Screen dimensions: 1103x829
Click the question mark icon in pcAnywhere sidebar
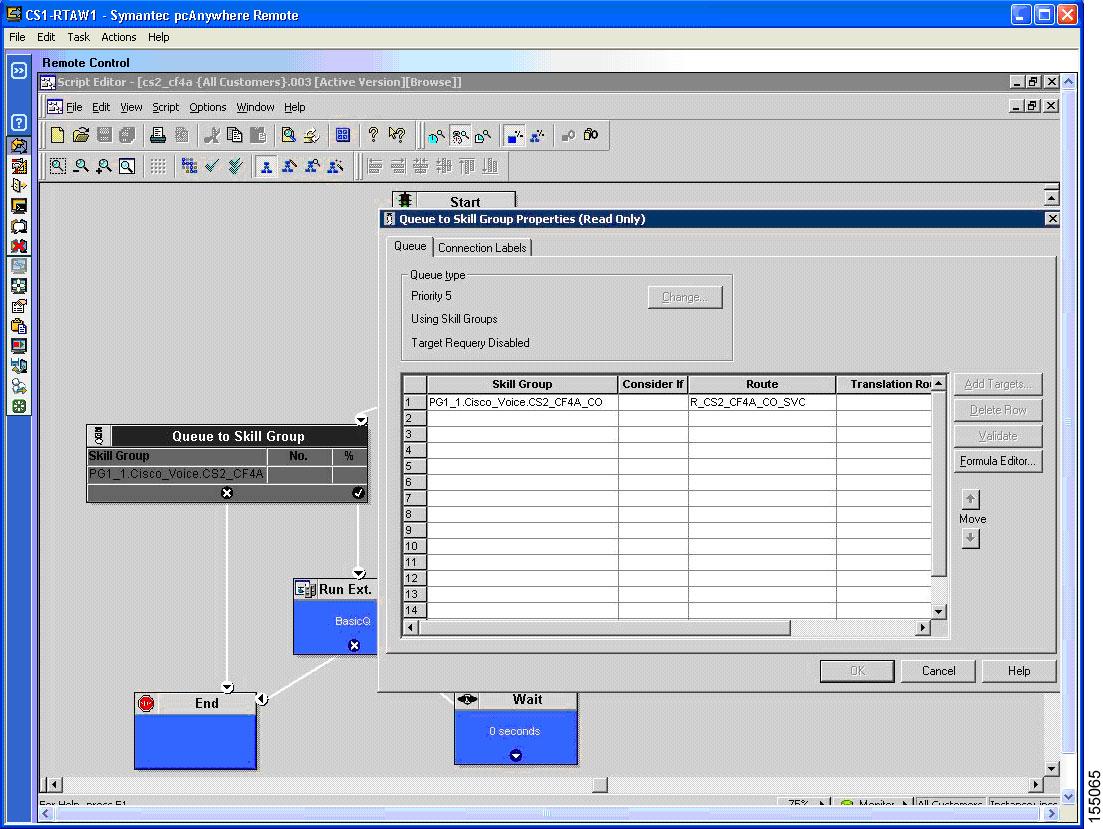coord(19,122)
